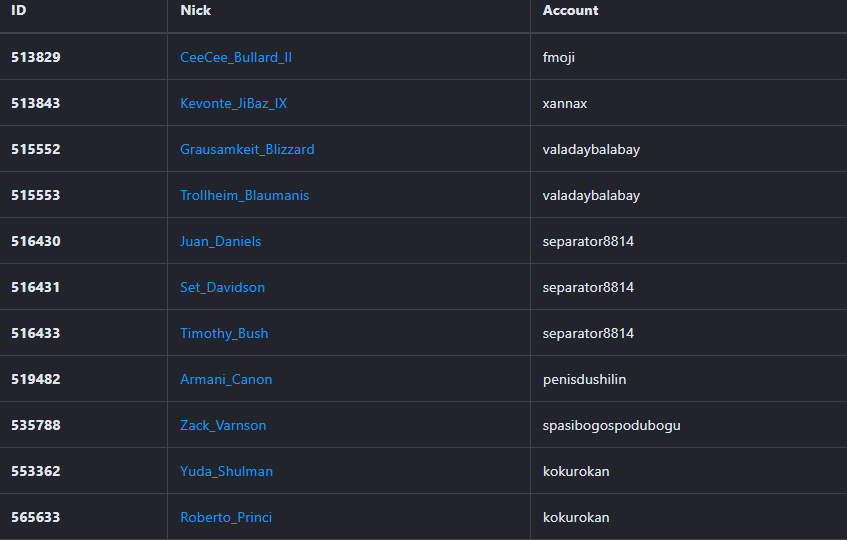Click the account cell fmoji

[x=559, y=58]
